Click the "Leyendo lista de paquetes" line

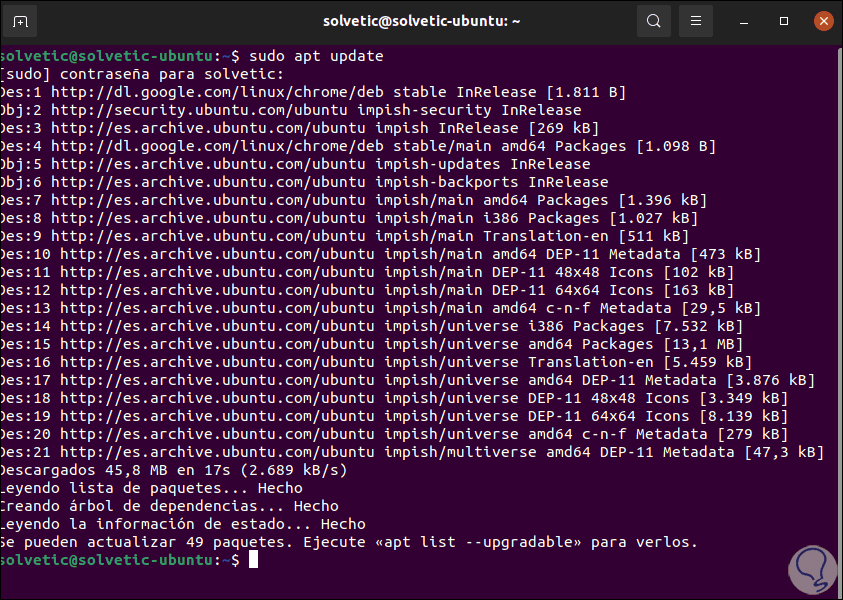tap(150, 488)
